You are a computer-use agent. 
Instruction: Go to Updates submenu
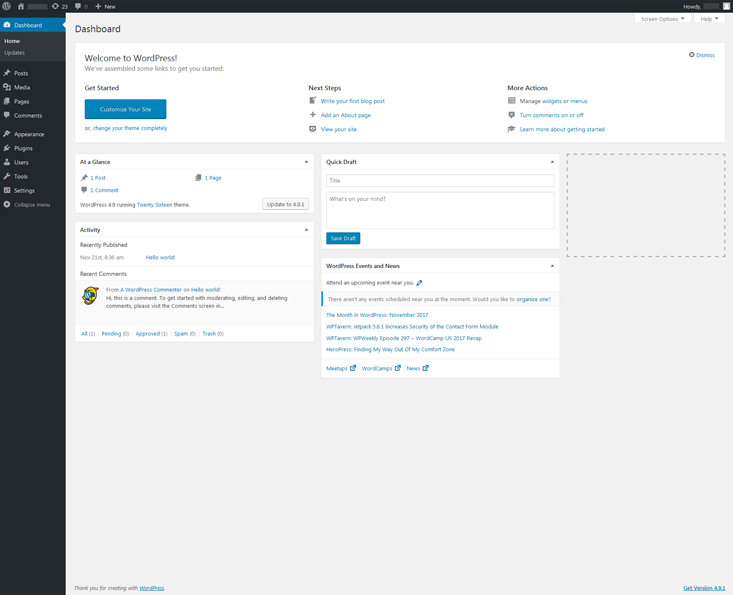pyautogui.click(x=14, y=53)
